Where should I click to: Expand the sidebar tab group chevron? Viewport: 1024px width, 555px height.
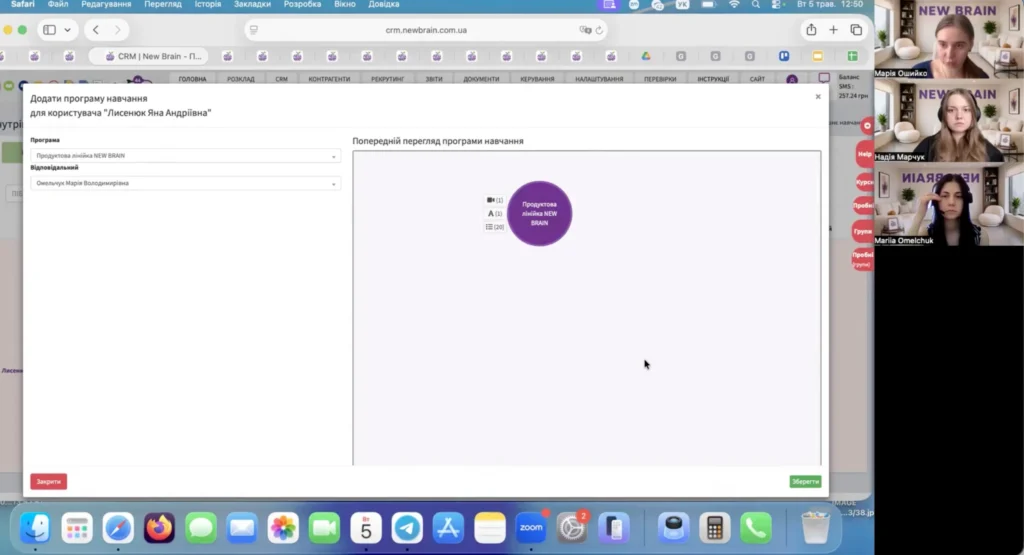click(67, 30)
